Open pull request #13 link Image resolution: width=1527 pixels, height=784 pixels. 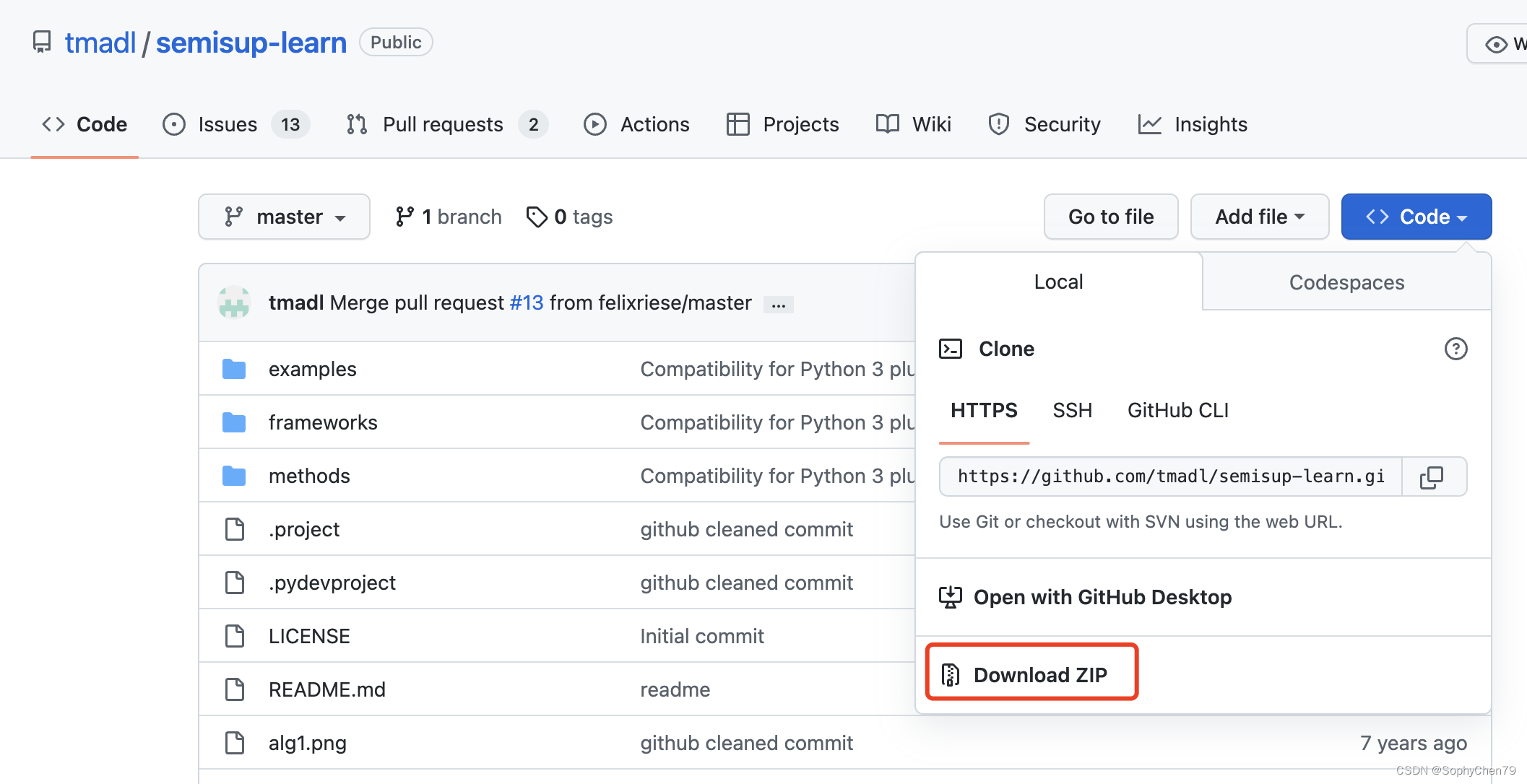pos(527,302)
